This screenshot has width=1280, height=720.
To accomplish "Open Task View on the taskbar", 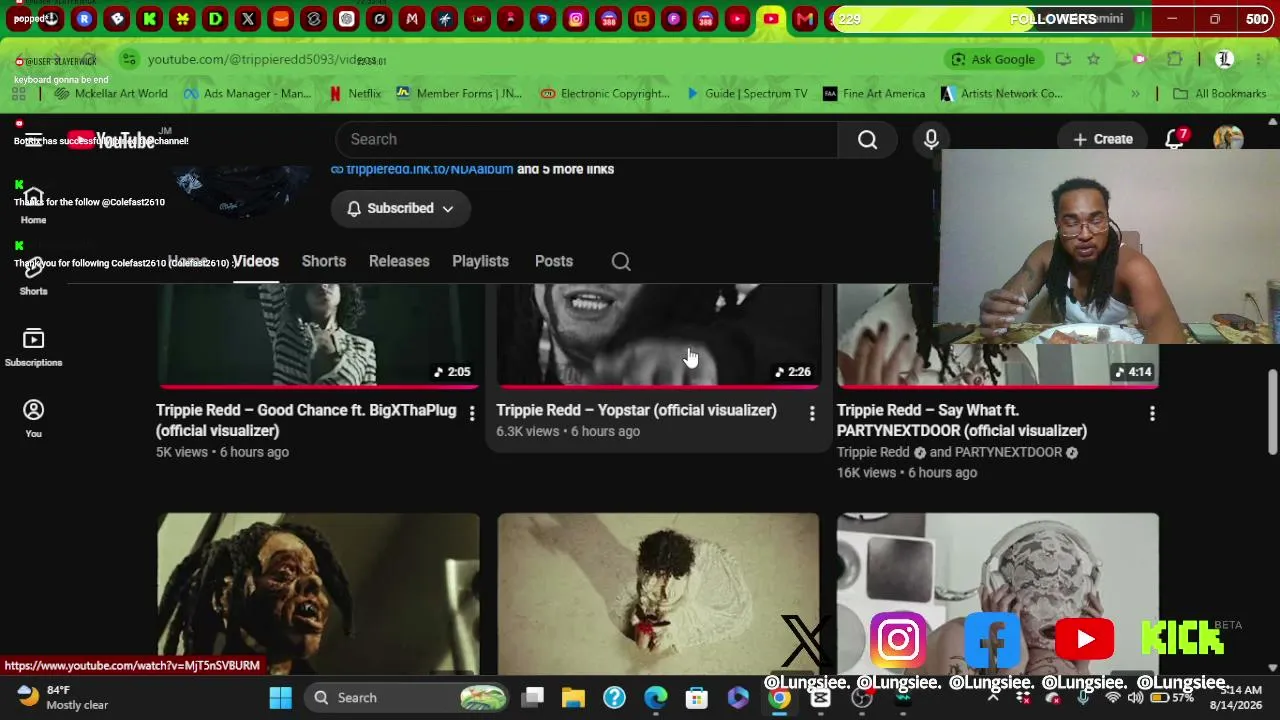I will [533, 698].
